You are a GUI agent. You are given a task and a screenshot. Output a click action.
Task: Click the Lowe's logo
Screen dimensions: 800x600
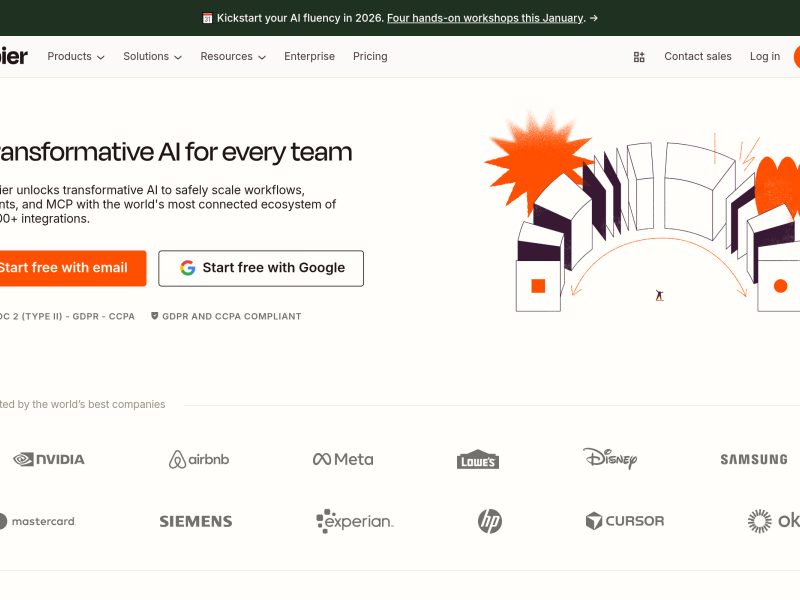477,460
